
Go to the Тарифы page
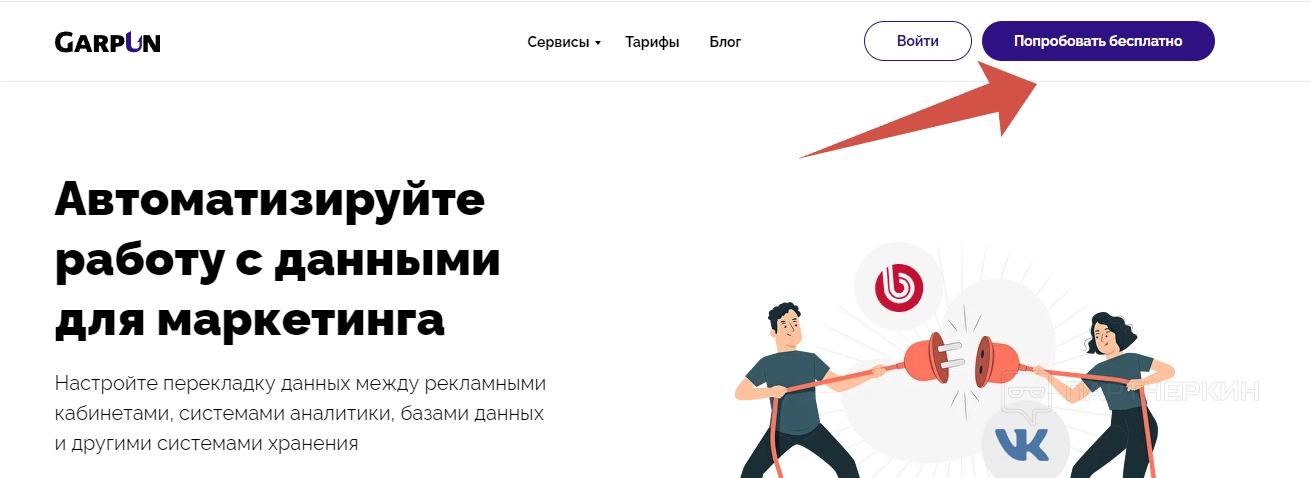[x=652, y=42]
